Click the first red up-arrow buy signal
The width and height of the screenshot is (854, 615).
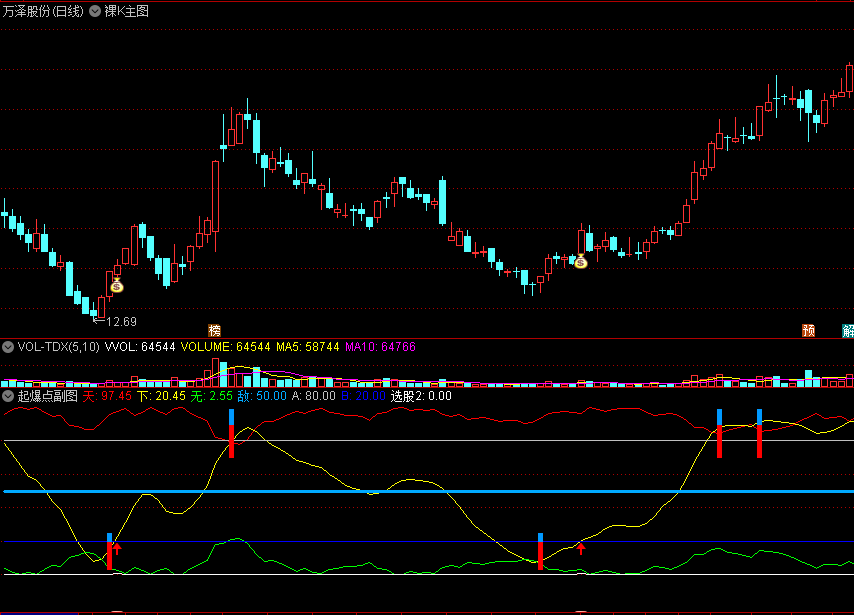pyautogui.click(x=117, y=549)
